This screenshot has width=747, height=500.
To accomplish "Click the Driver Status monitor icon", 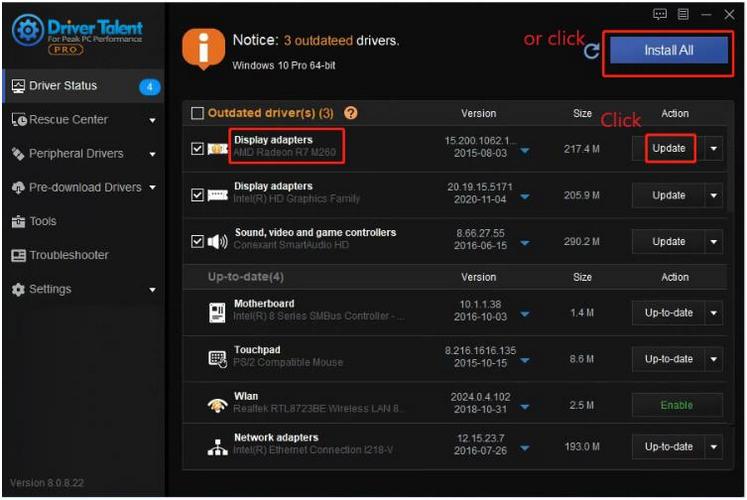I will tap(18, 86).
